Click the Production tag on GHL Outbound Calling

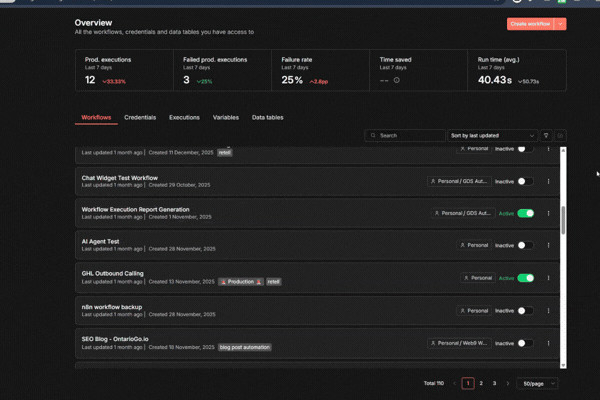pos(241,282)
